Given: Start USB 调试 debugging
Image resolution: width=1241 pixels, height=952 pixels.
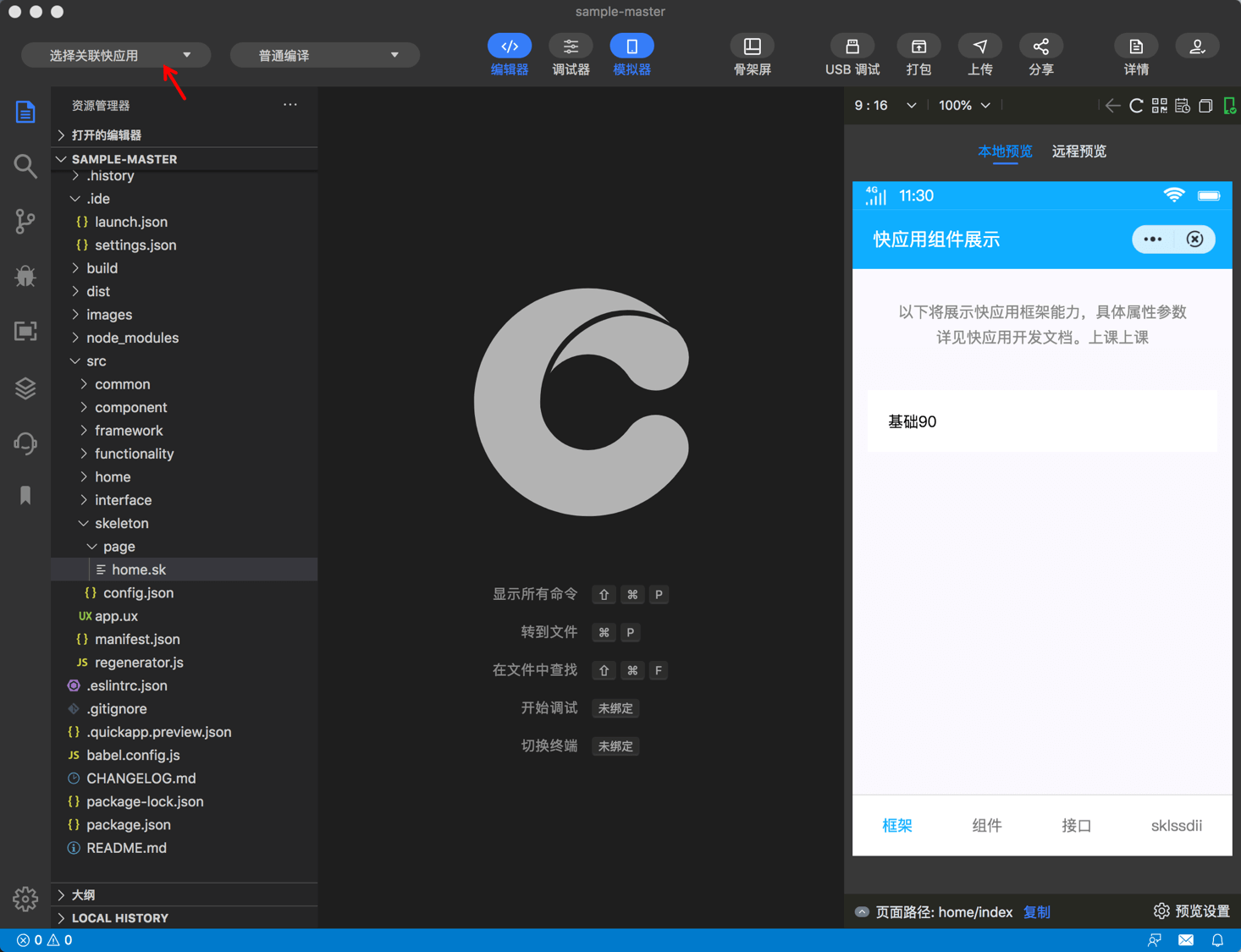Looking at the screenshot, I should tap(852, 55).
